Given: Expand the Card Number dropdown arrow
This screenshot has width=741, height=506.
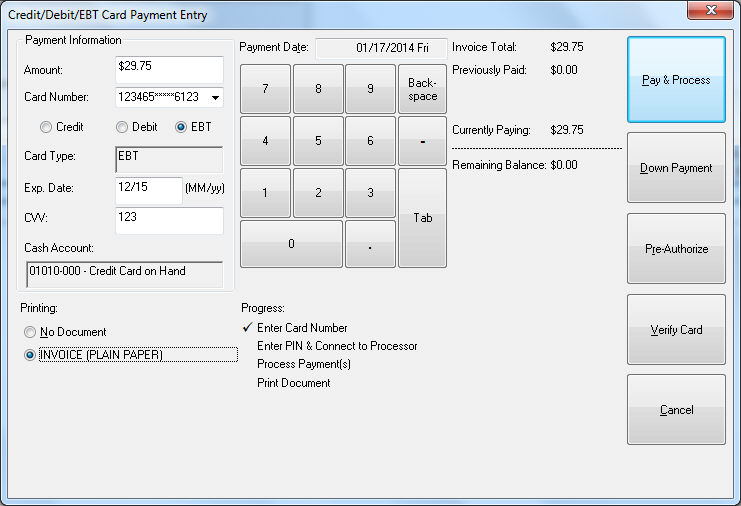Looking at the screenshot, I should [216, 98].
